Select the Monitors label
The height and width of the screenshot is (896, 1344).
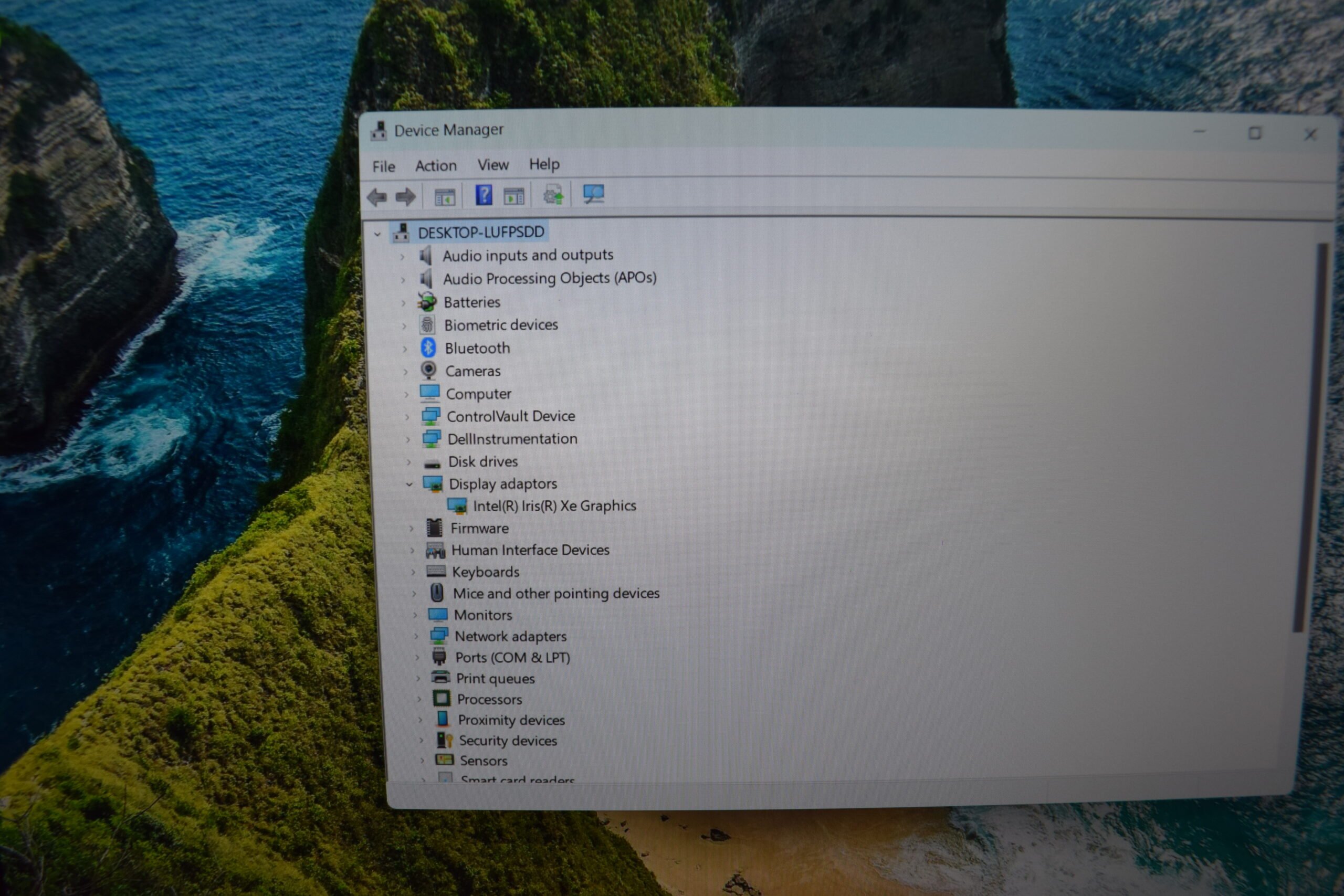coord(483,615)
